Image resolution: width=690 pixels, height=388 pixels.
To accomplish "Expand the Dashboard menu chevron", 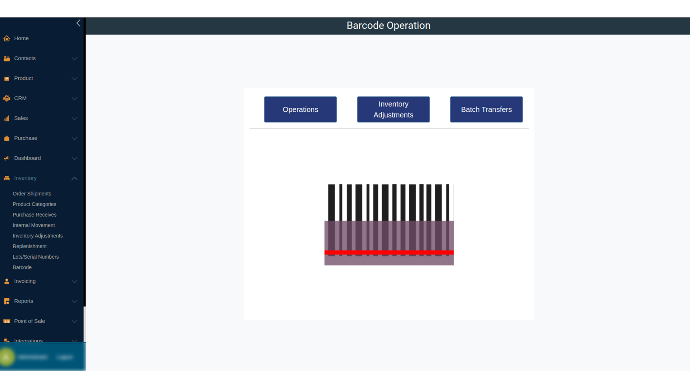I will click(74, 158).
